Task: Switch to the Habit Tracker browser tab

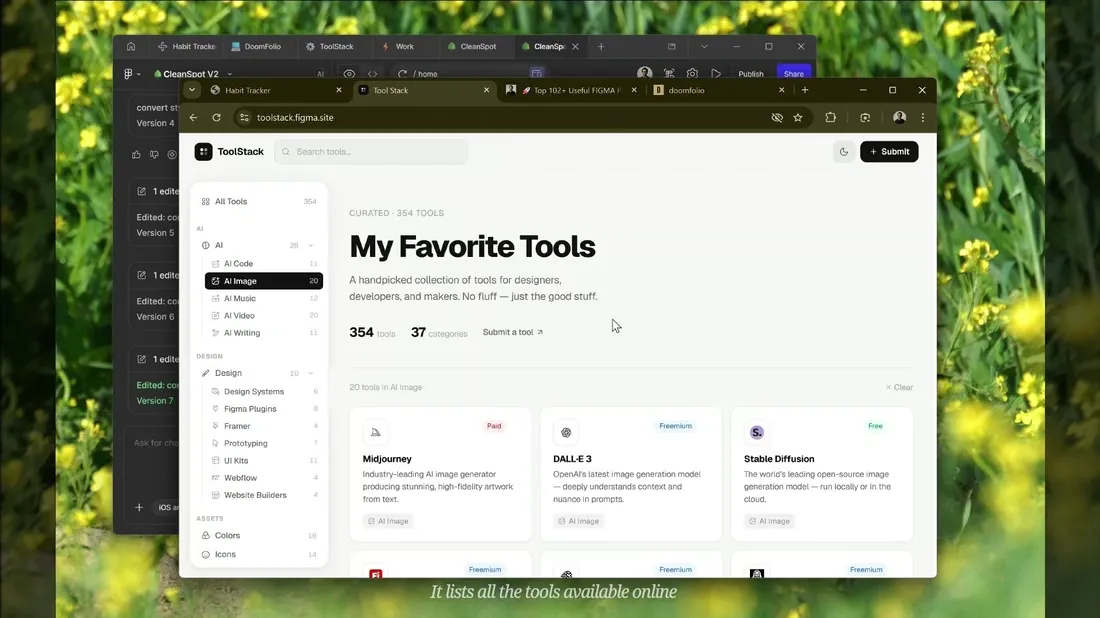Action: pyautogui.click(x=276, y=90)
